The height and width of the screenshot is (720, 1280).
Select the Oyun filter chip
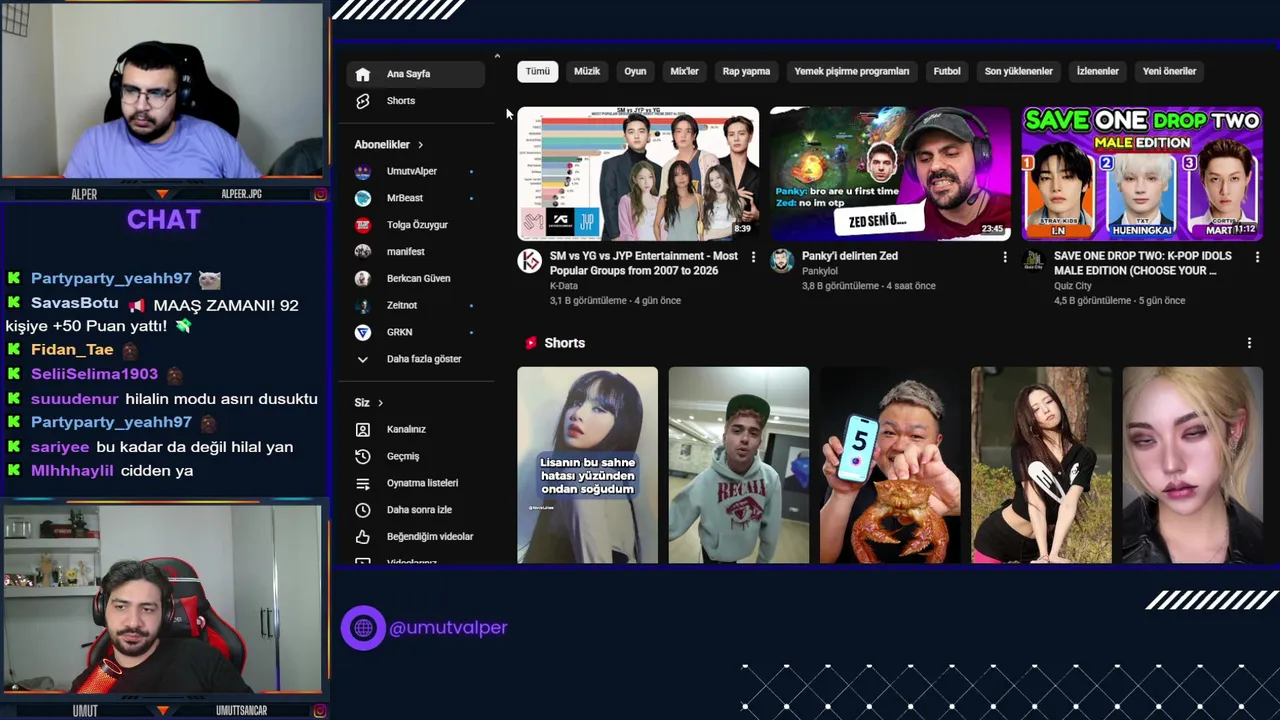coord(635,71)
